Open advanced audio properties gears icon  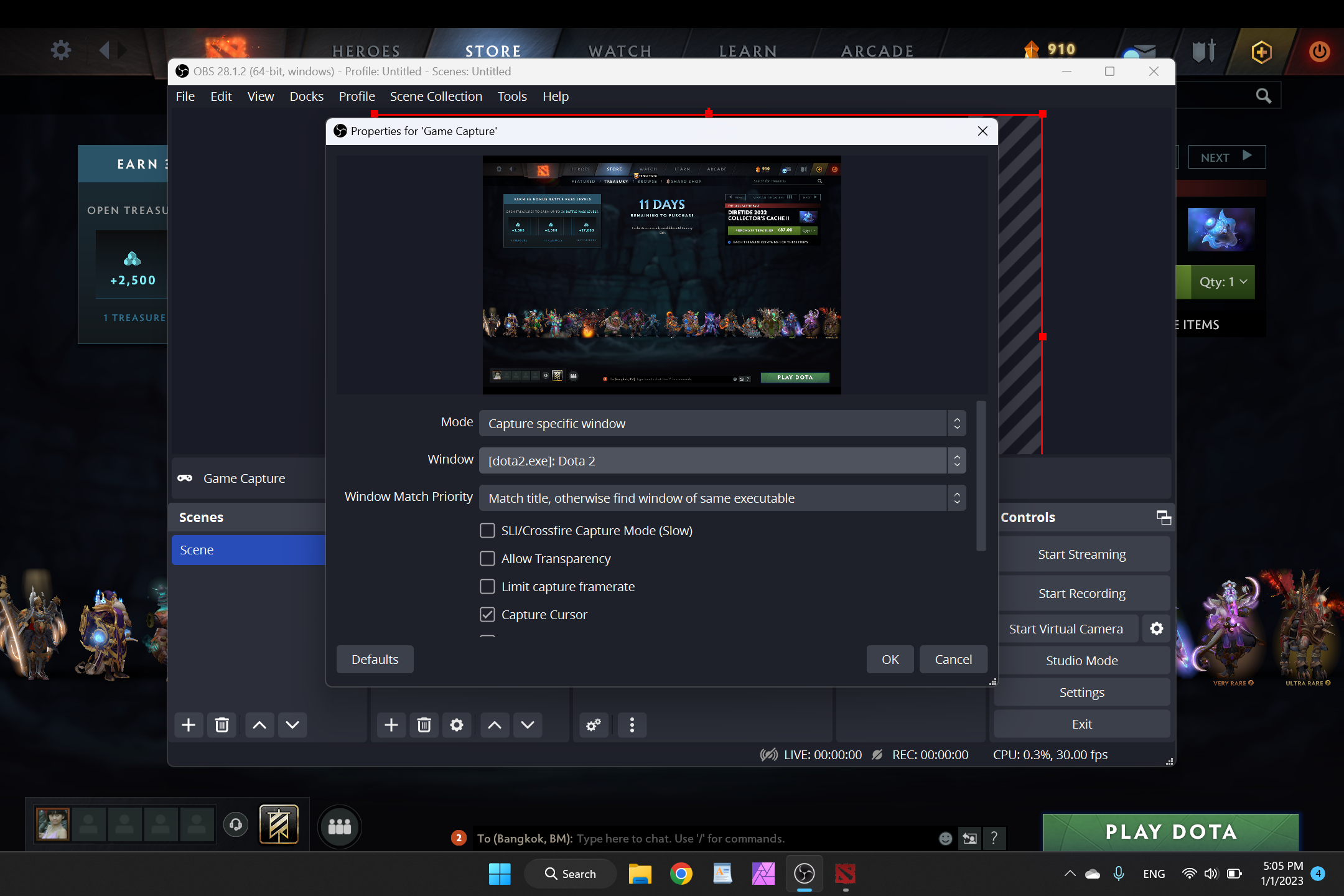pos(594,725)
